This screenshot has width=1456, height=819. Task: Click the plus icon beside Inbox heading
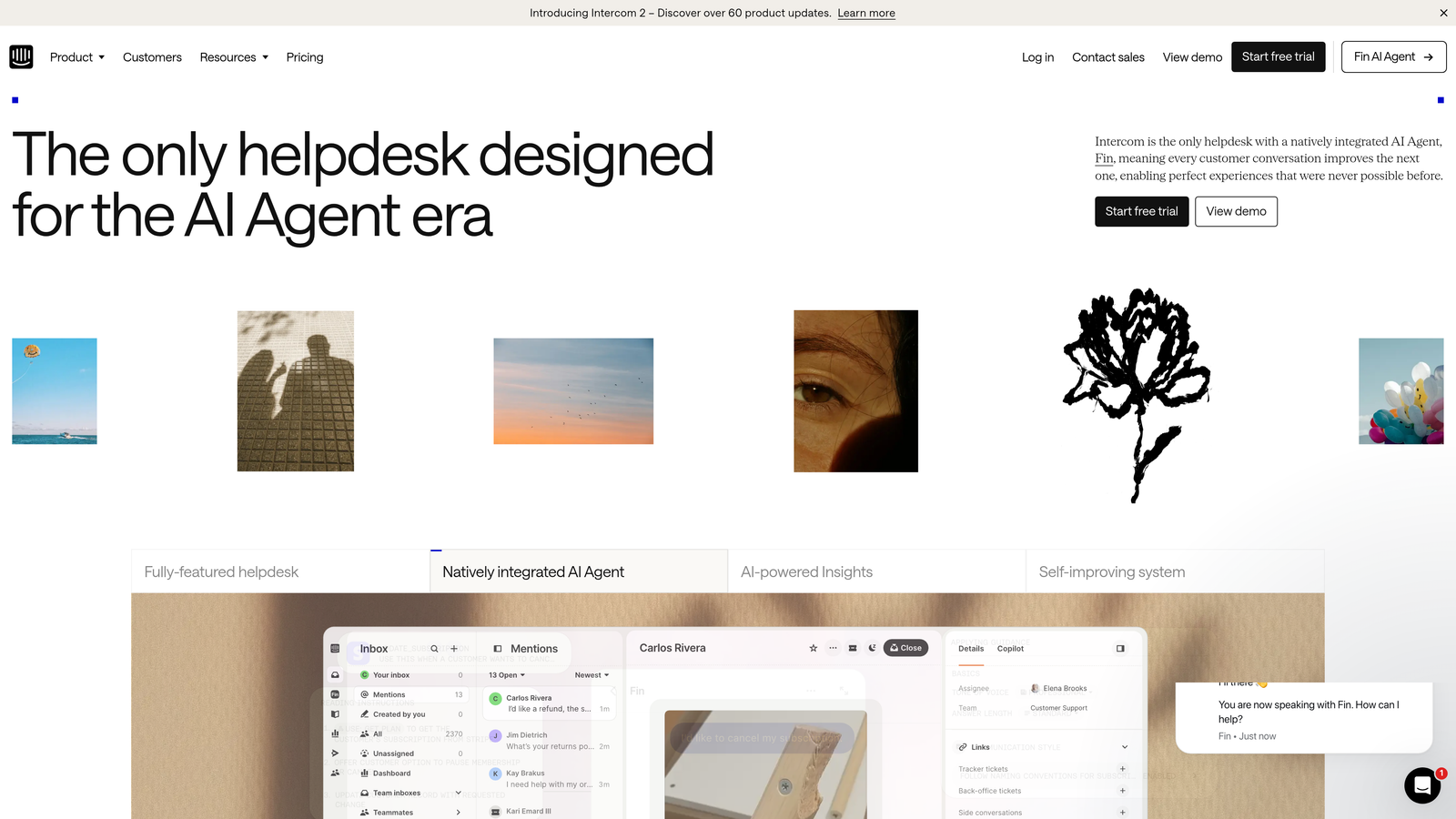454,649
